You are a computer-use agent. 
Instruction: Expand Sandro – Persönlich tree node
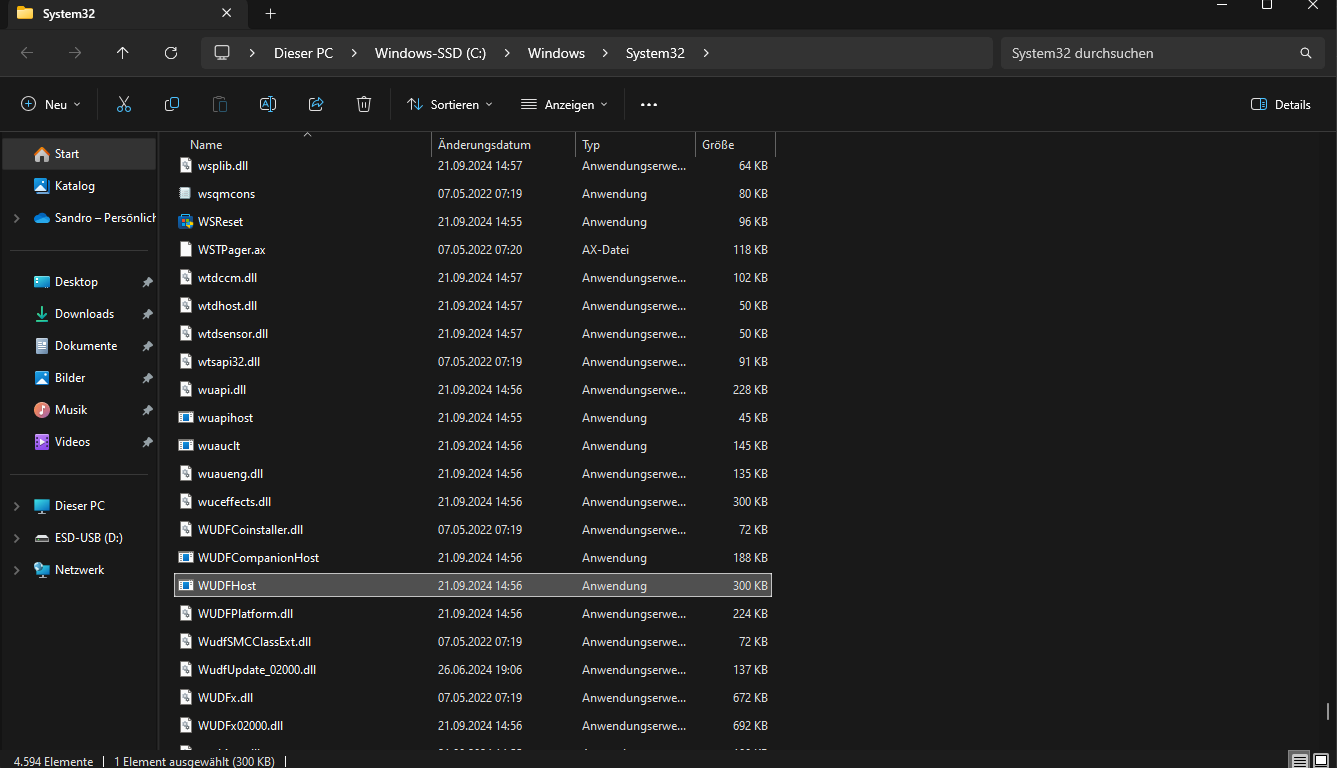pyautogui.click(x=16, y=218)
